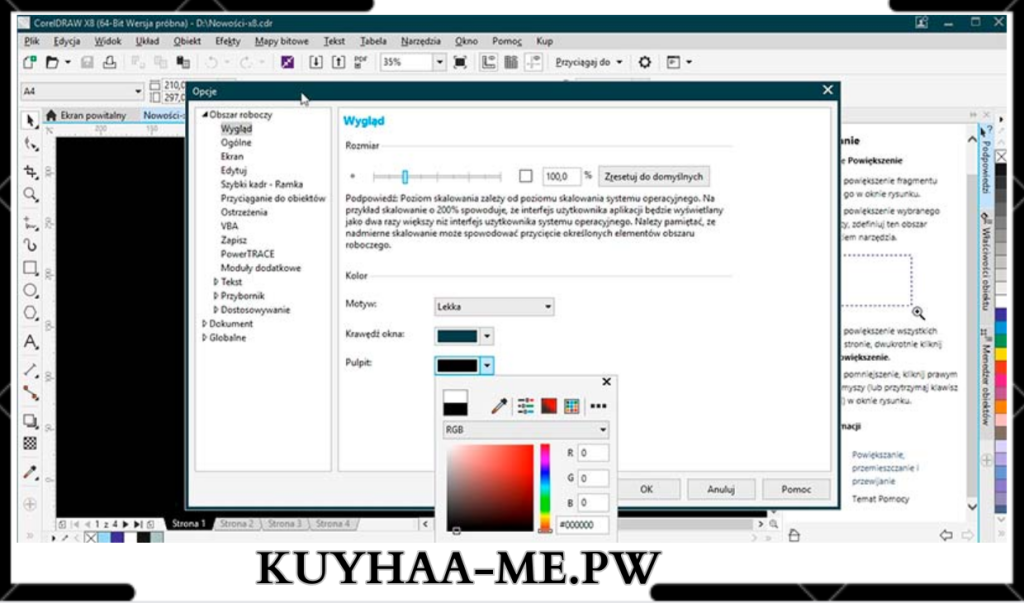Click the Full-screen preview icon

tap(460, 62)
